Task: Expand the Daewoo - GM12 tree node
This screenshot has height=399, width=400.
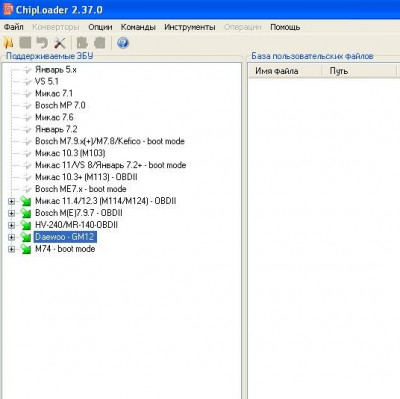Action: [x=11, y=237]
